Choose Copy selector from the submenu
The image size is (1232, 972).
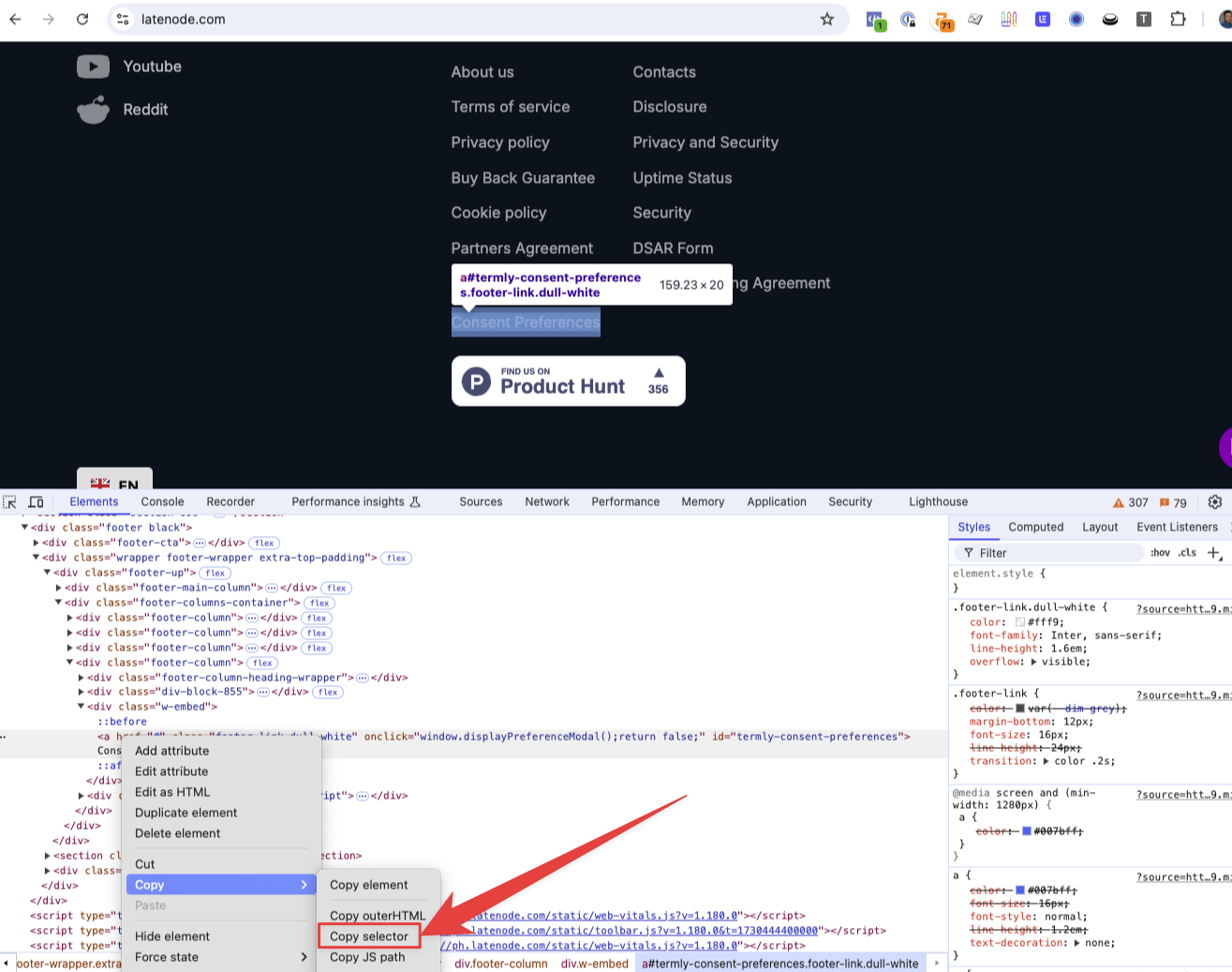pyautogui.click(x=369, y=936)
